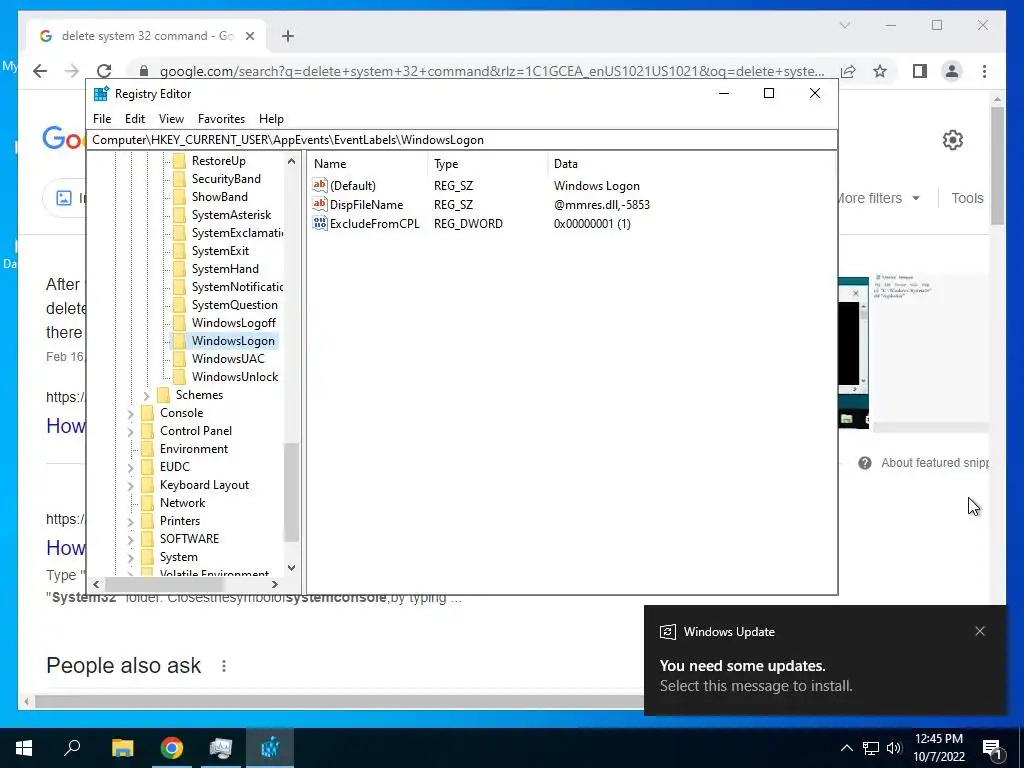Expand the EUDC key
The height and width of the screenshot is (768, 1024).
pos(131,467)
